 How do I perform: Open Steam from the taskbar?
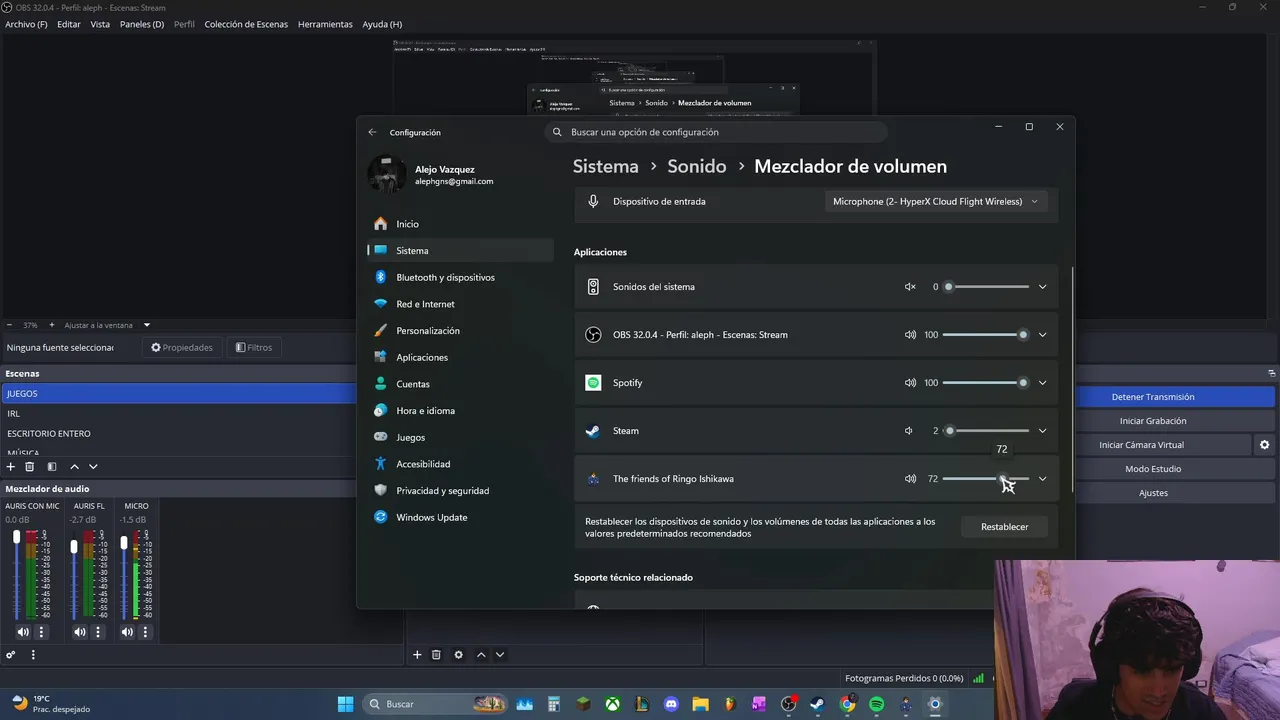(x=817, y=704)
